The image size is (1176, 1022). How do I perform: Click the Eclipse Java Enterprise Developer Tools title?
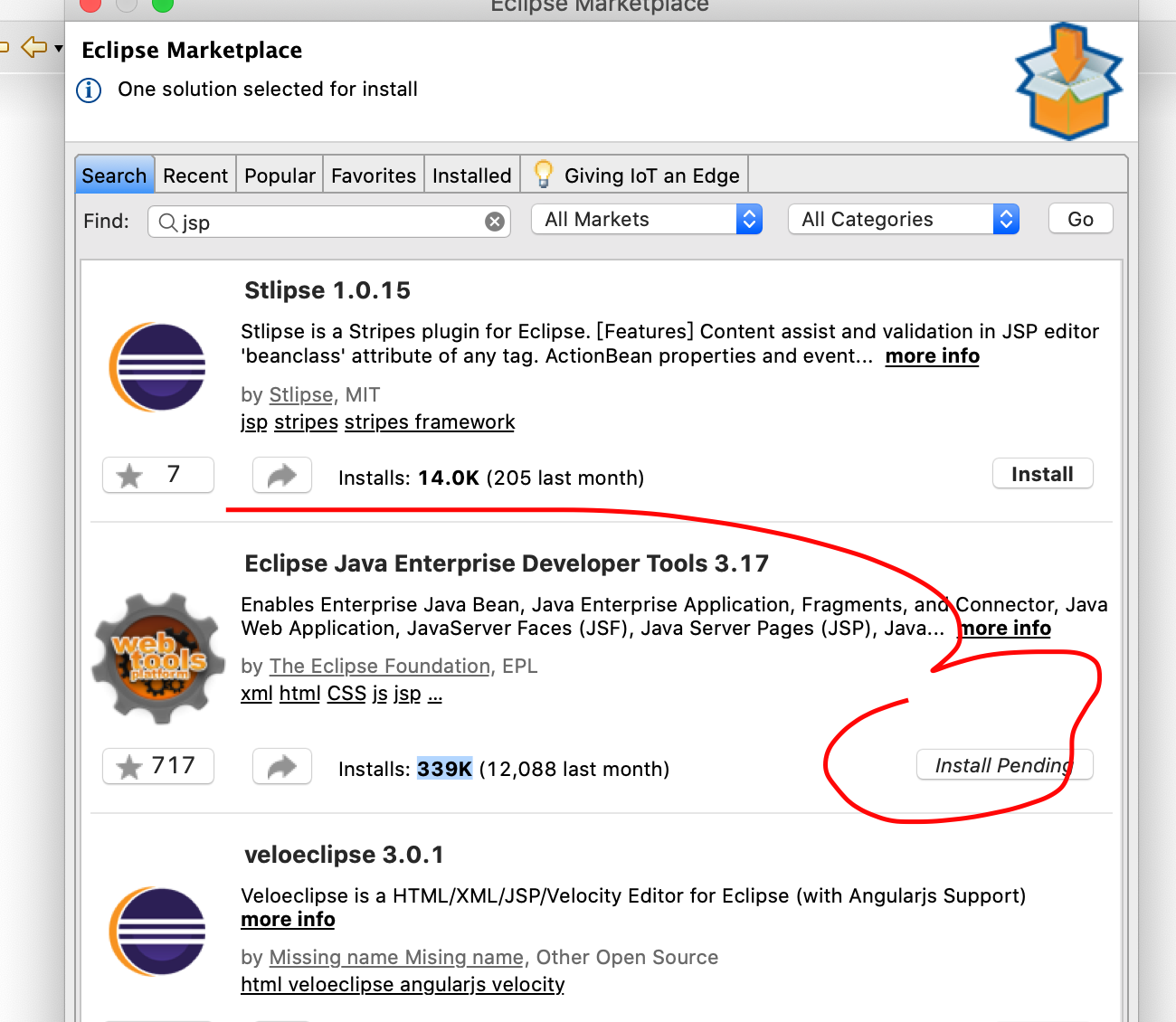tap(507, 563)
